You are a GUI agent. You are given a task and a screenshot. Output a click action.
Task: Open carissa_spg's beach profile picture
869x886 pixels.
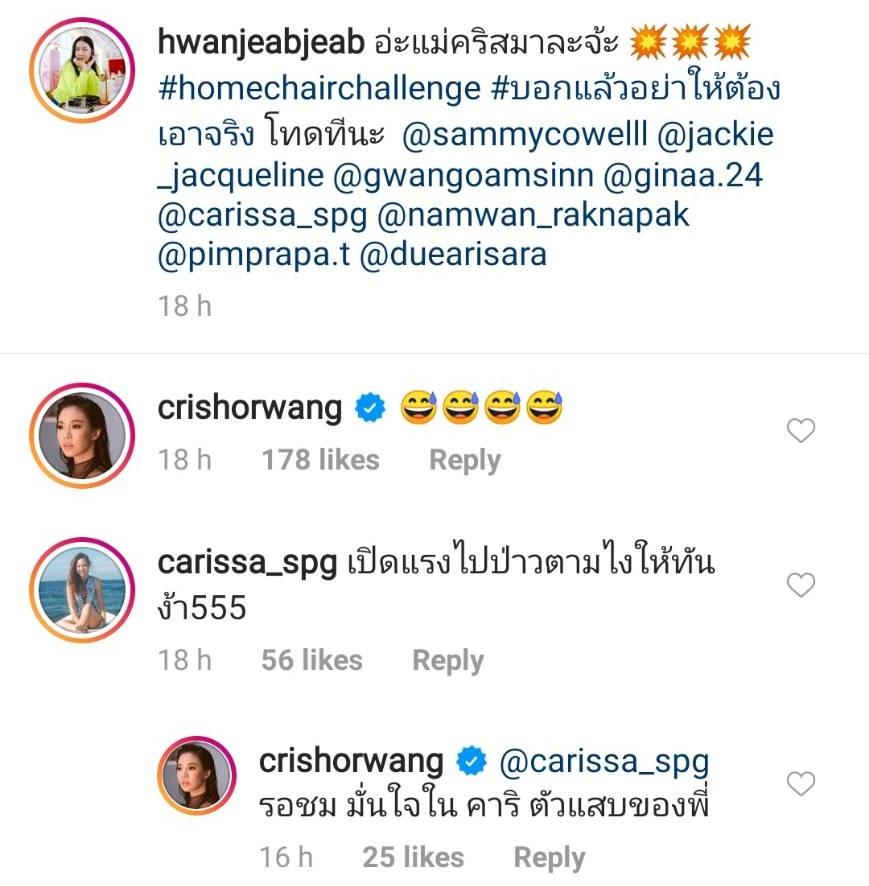click(82, 590)
